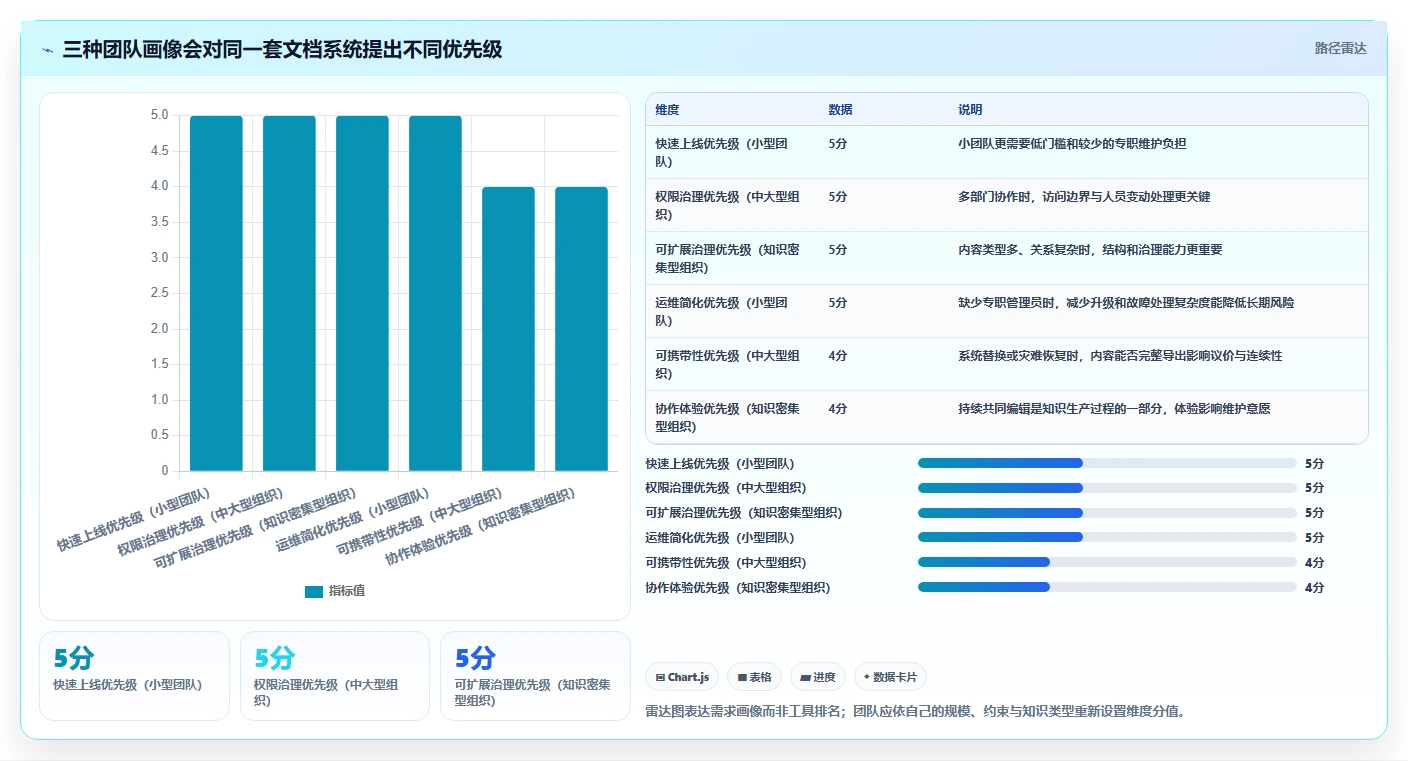Click the 协作体验优先级 progress bar
This screenshot has height=761, width=1408.
(x=1107, y=587)
